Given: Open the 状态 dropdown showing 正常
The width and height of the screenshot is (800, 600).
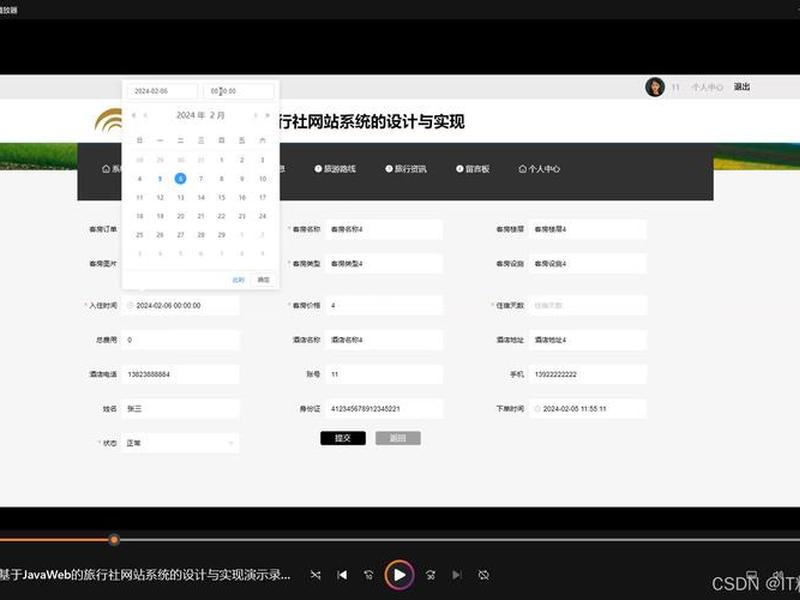Looking at the screenshot, I should [x=180, y=443].
